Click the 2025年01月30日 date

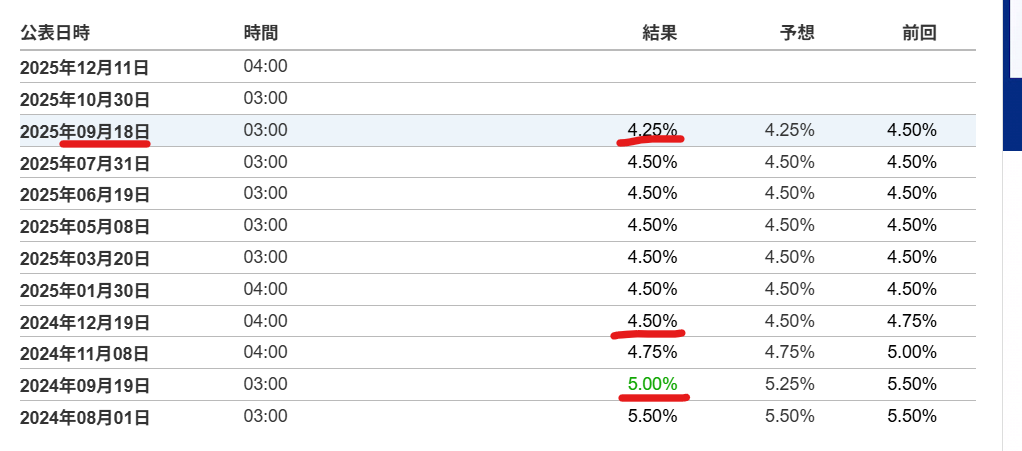pyautogui.click(x=85, y=290)
